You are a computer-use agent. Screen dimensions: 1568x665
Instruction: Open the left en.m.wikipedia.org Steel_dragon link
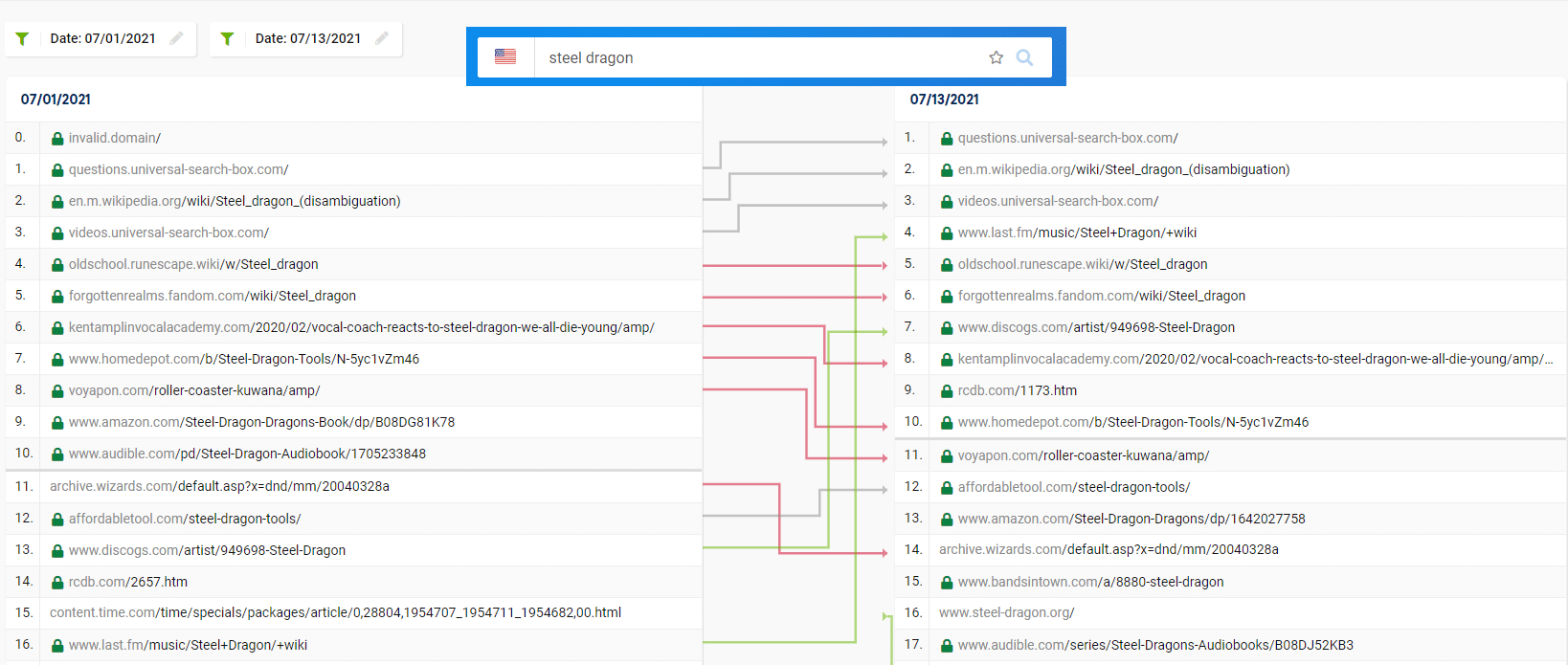point(235,201)
